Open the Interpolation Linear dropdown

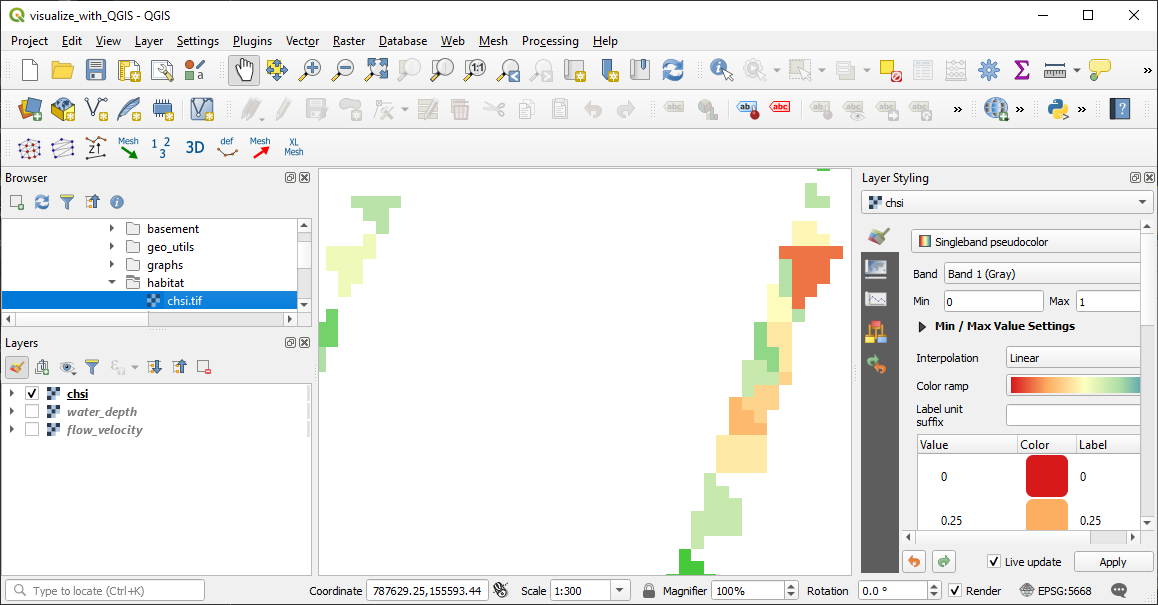1072,358
